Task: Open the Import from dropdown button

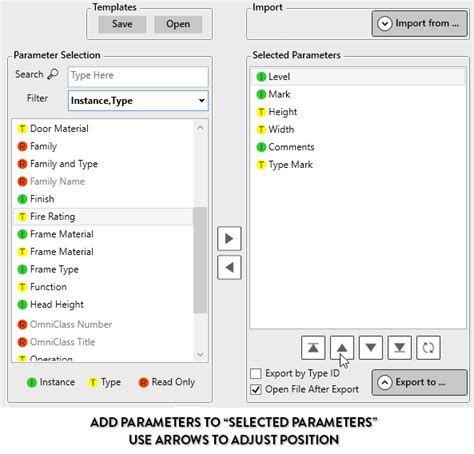Action: pyautogui.click(x=420, y=24)
